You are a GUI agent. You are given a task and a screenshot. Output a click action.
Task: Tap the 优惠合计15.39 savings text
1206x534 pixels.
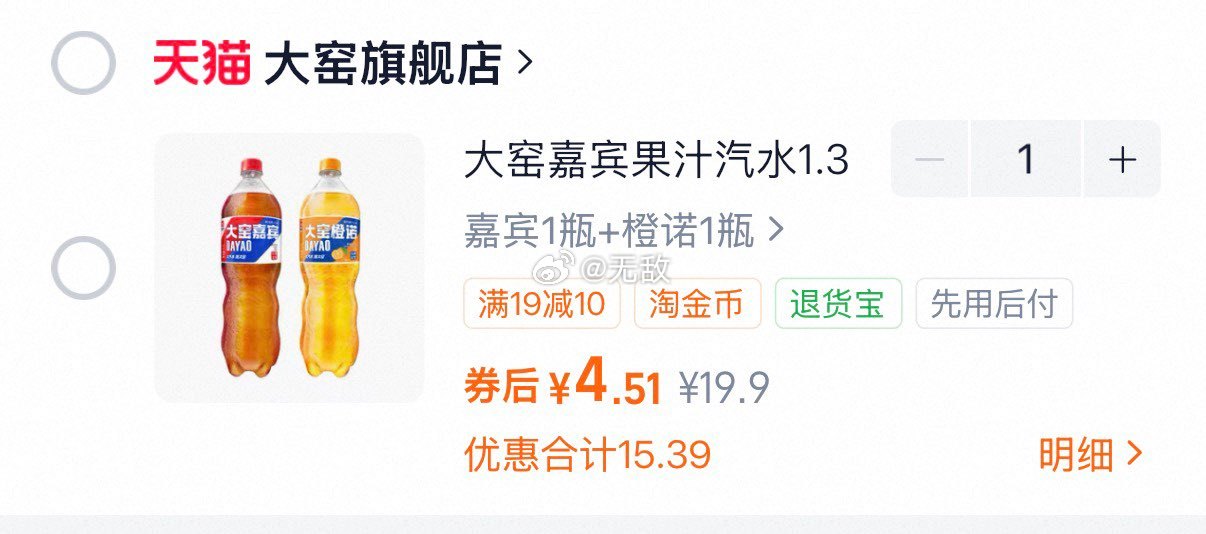(x=587, y=455)
